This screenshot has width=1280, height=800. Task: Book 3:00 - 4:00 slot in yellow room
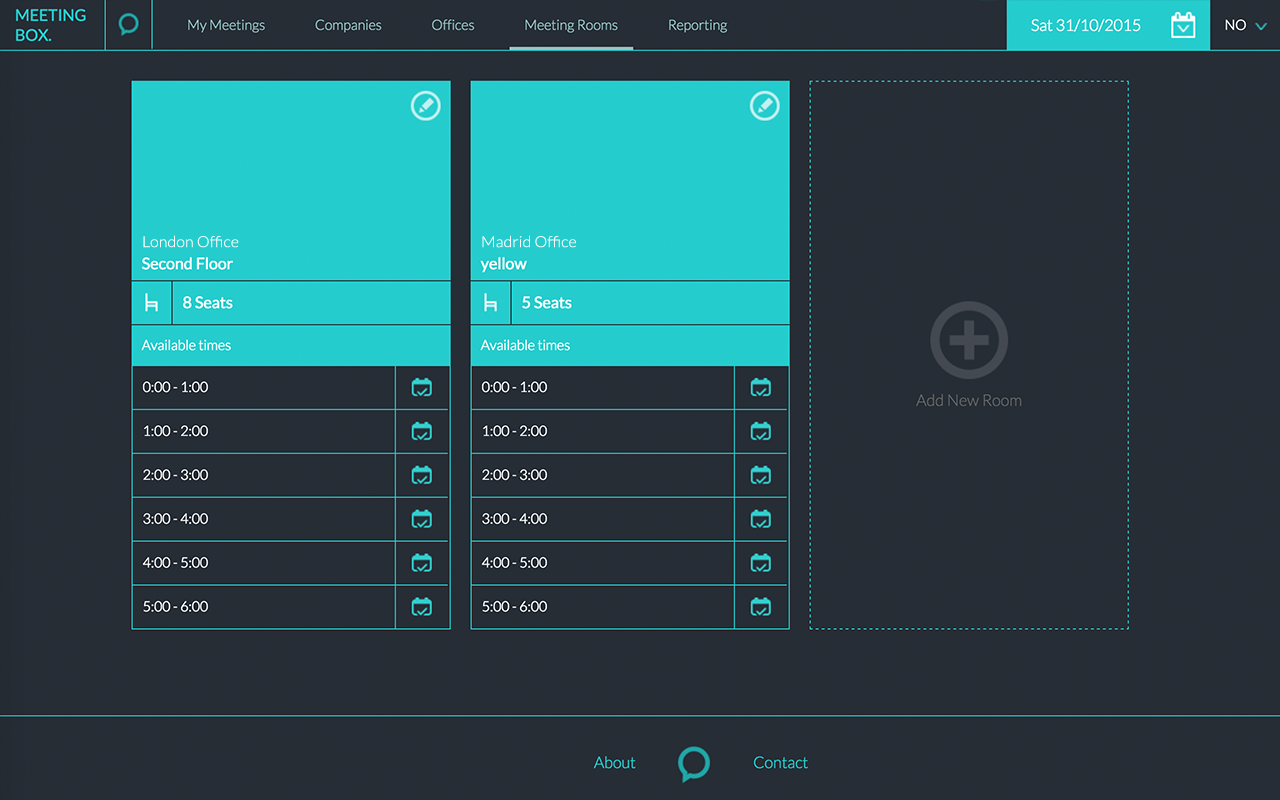761,519
